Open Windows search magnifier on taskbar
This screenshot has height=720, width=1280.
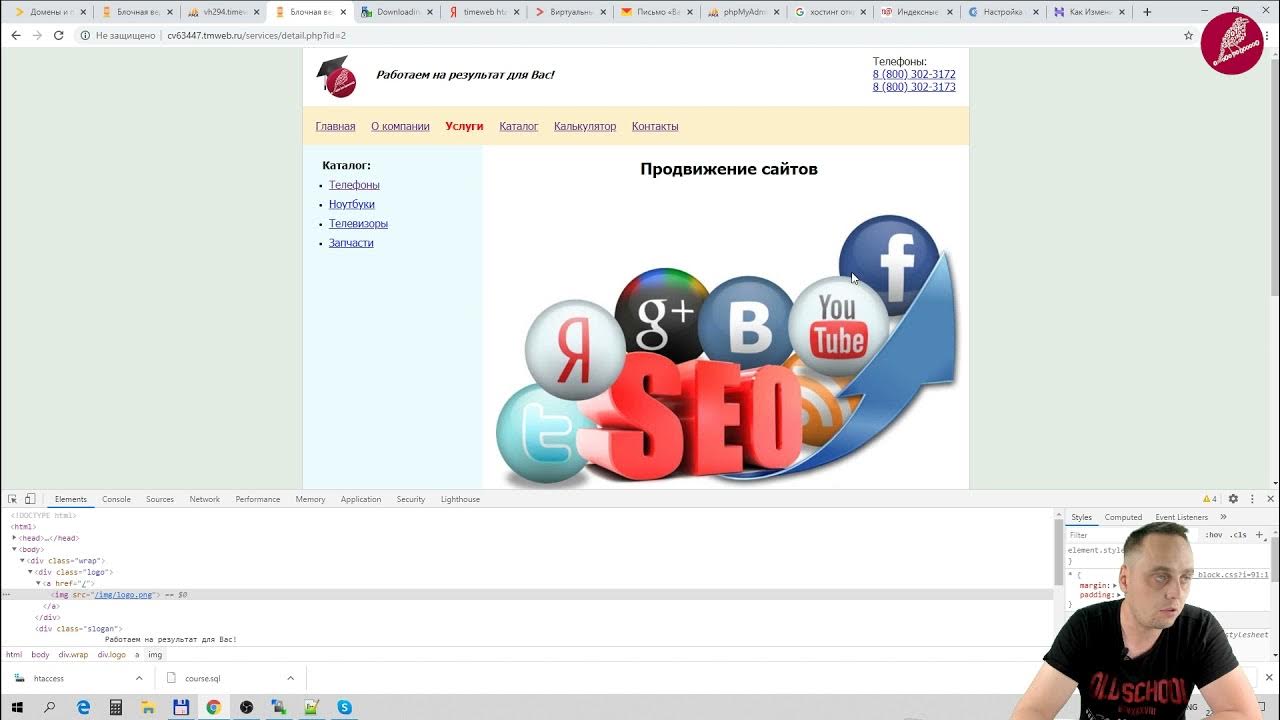[50, 707]
